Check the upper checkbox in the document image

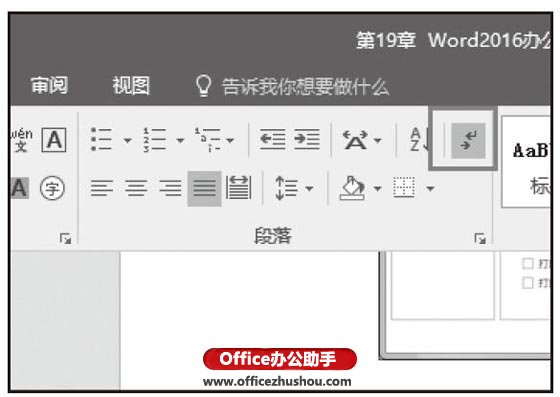[x=527, y=263]
